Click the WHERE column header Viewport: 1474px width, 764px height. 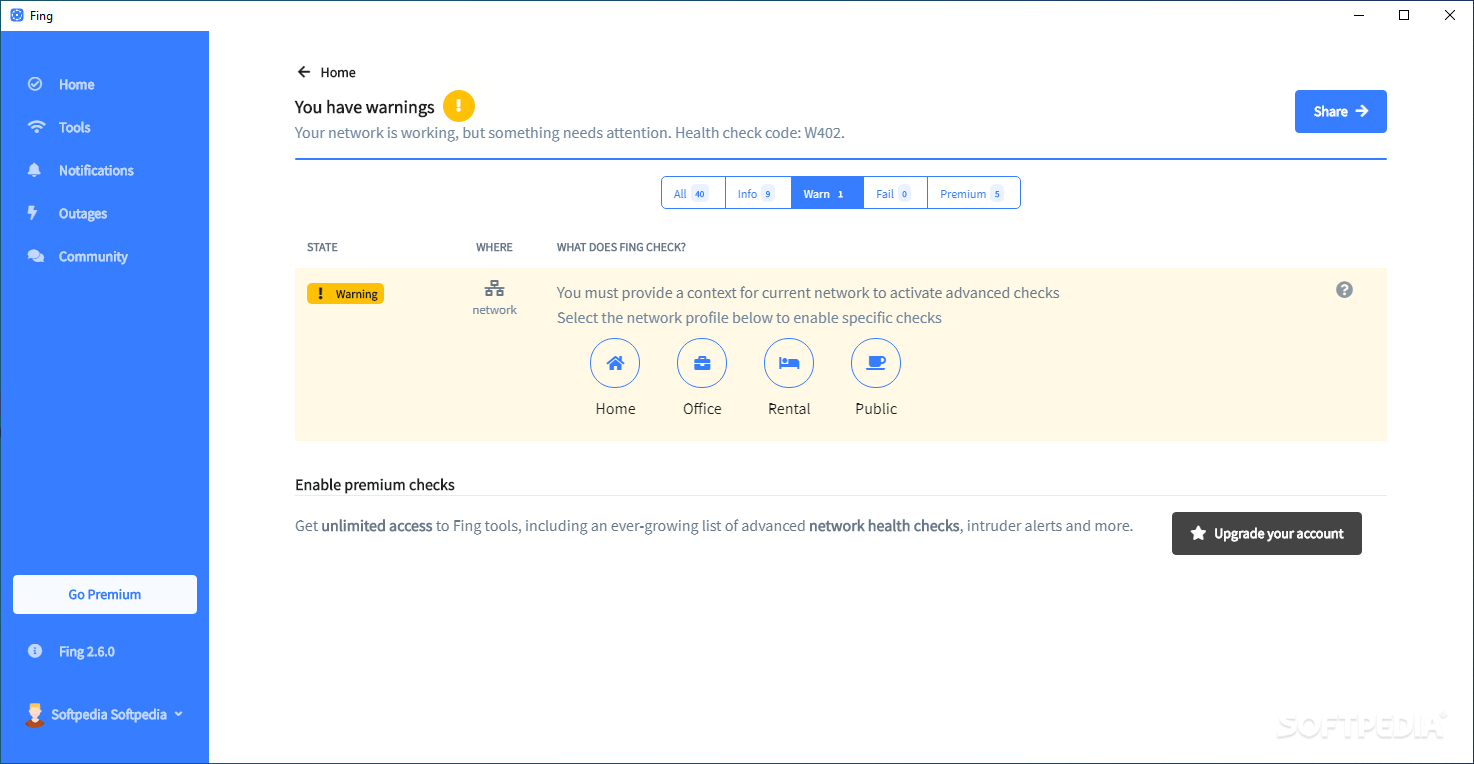pos(494,247)
